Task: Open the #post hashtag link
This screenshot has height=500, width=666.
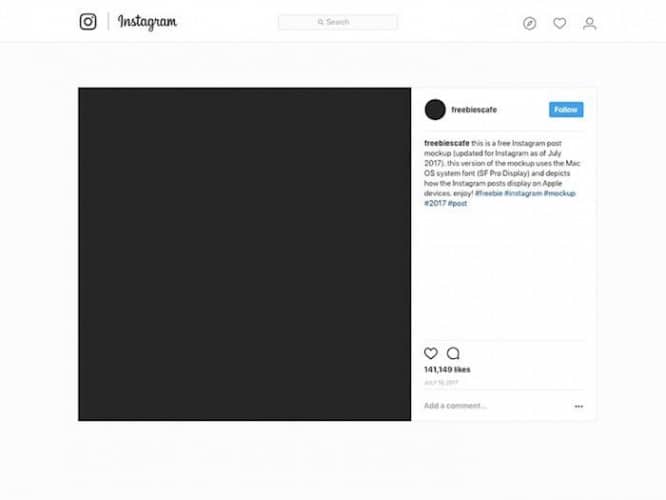Action: click(x=457, y=203)
